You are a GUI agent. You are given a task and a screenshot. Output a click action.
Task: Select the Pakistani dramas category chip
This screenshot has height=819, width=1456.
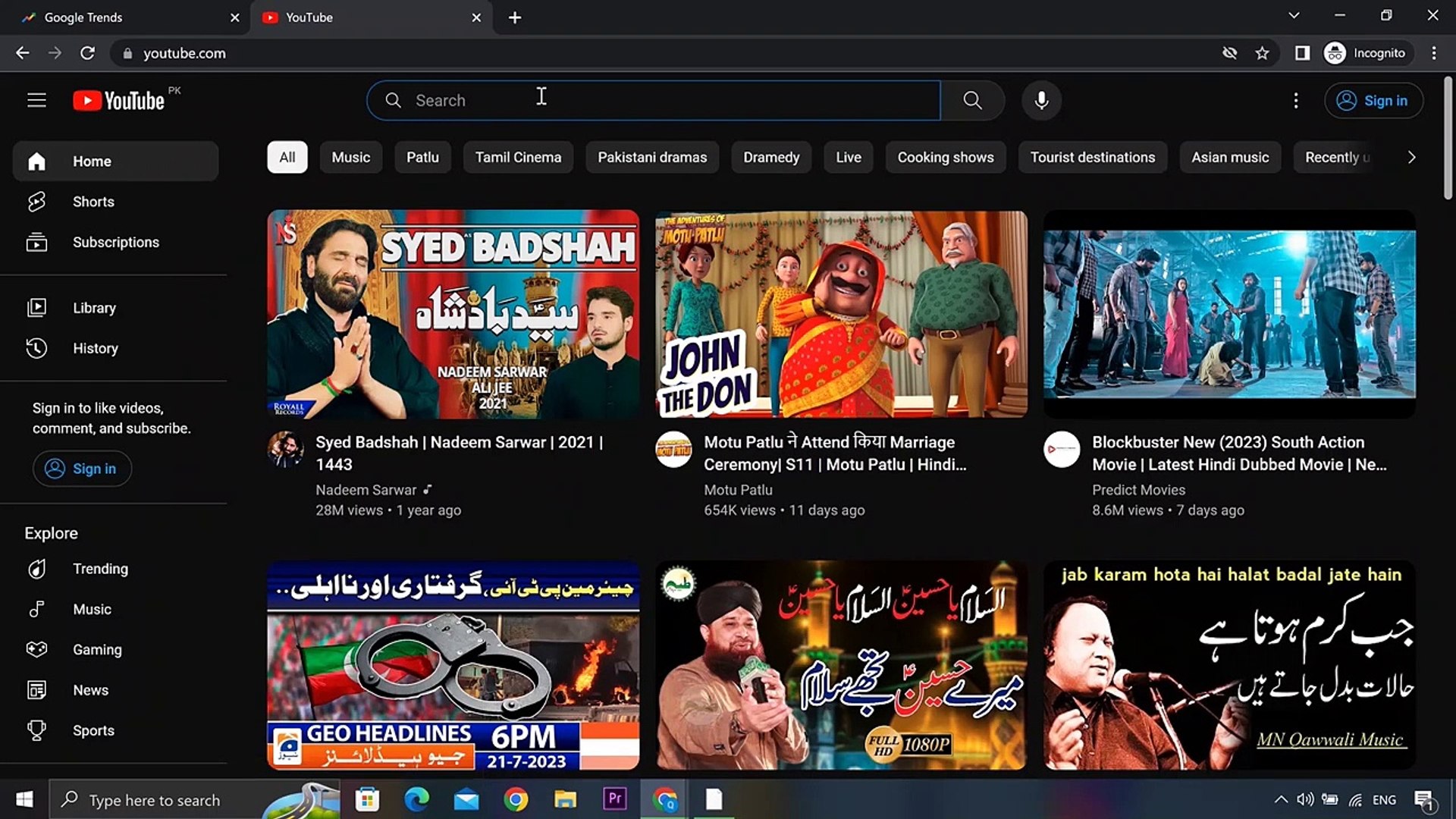[x=652, y=157]
